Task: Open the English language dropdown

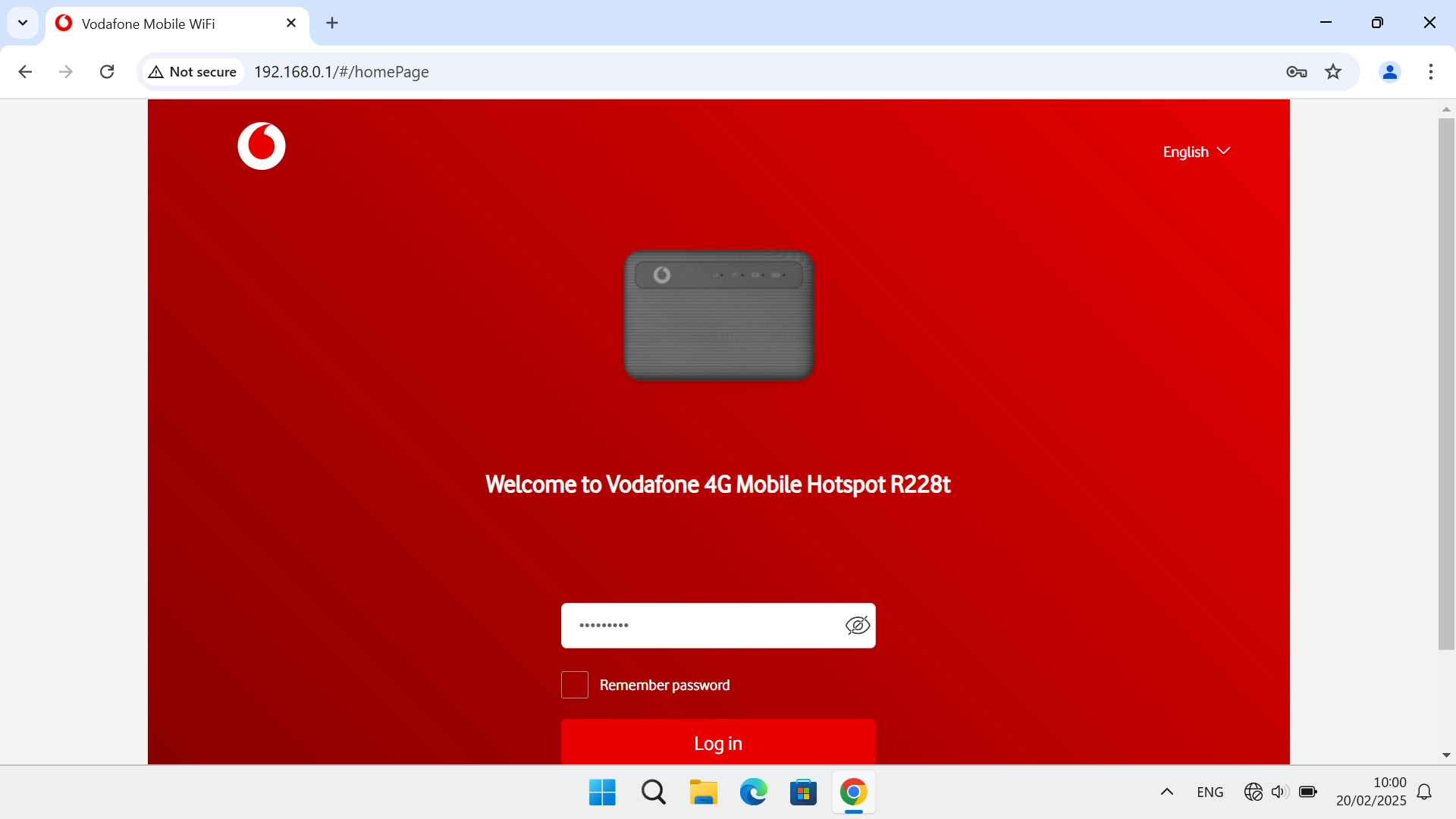Action: click(1196, 151)
